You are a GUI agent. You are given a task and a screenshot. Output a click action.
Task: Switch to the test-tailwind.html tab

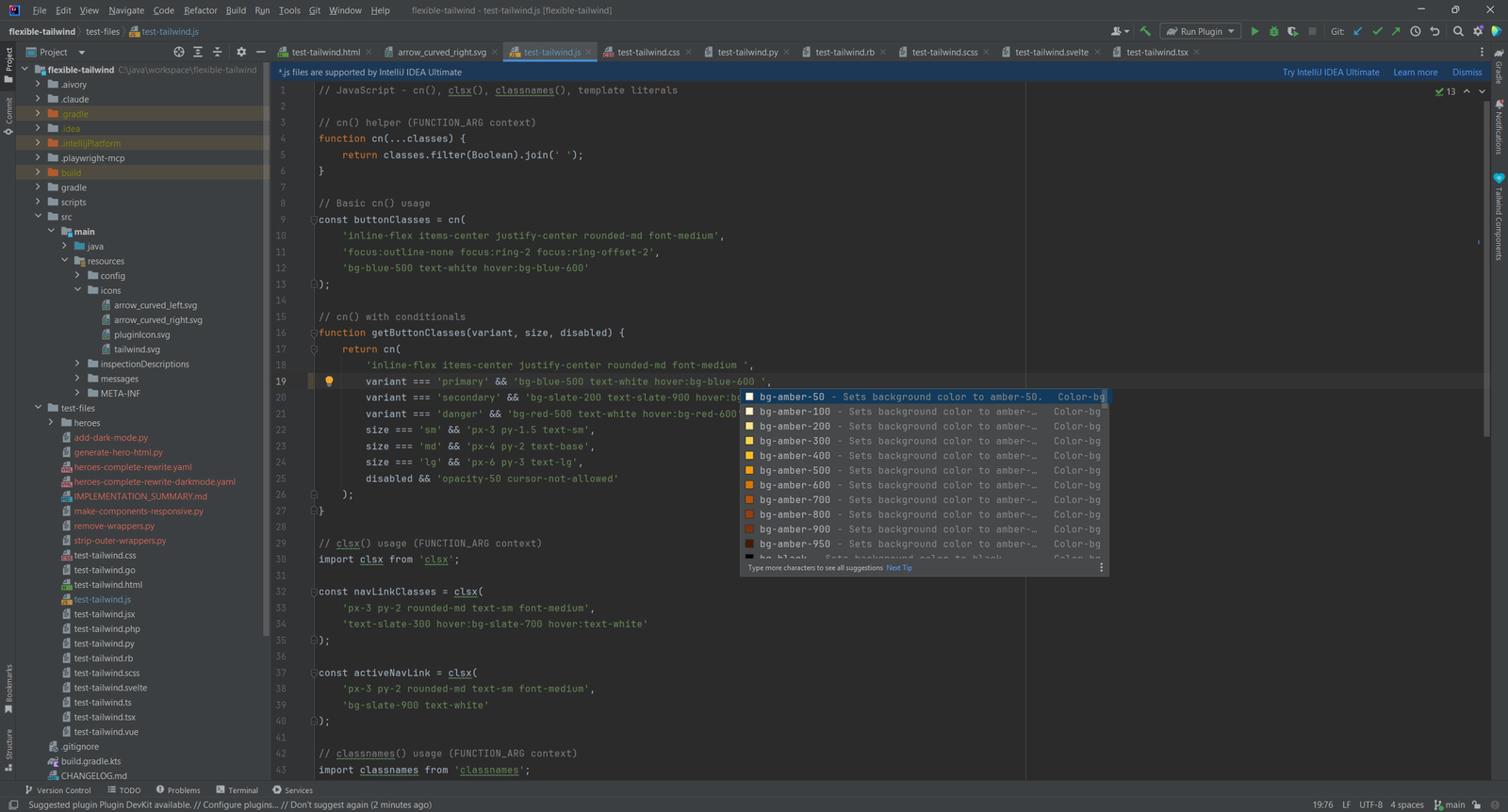click(325, 52)
